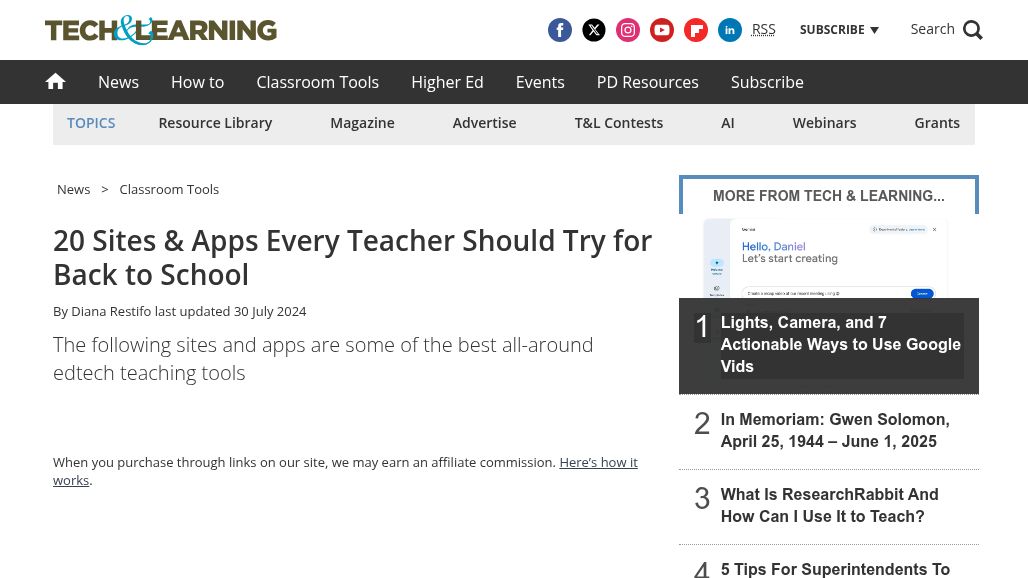This screenshot has height=578, width=1028.
Task: Click the home icon in navigation bar
Action: pos(55,81)
